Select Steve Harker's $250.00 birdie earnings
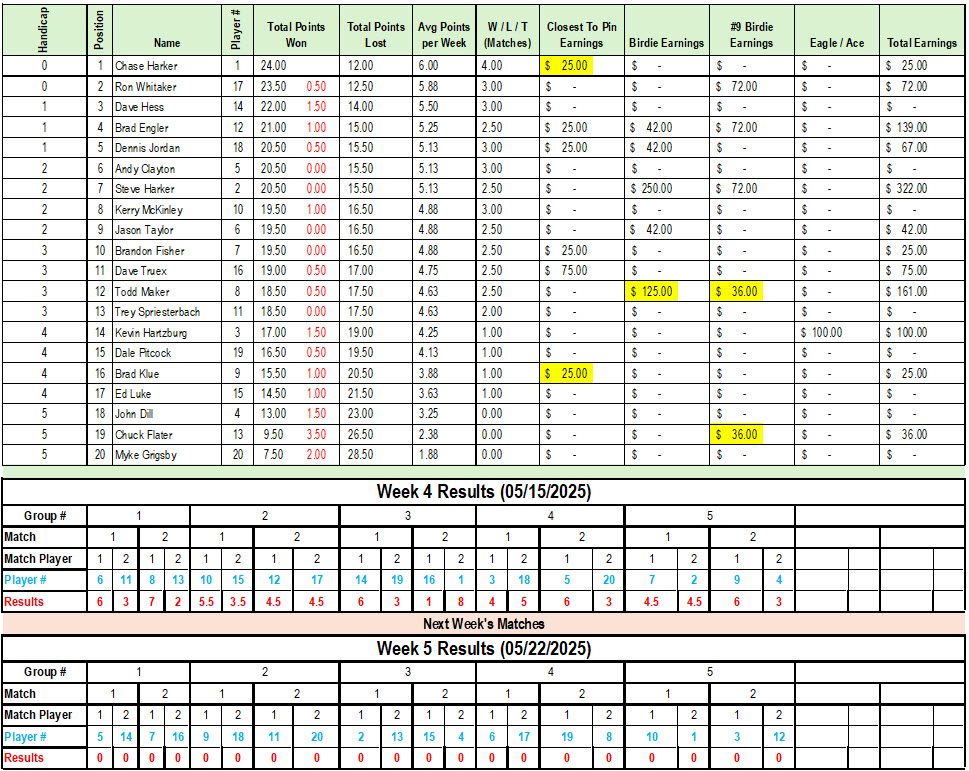 click(x=652, y=189)
